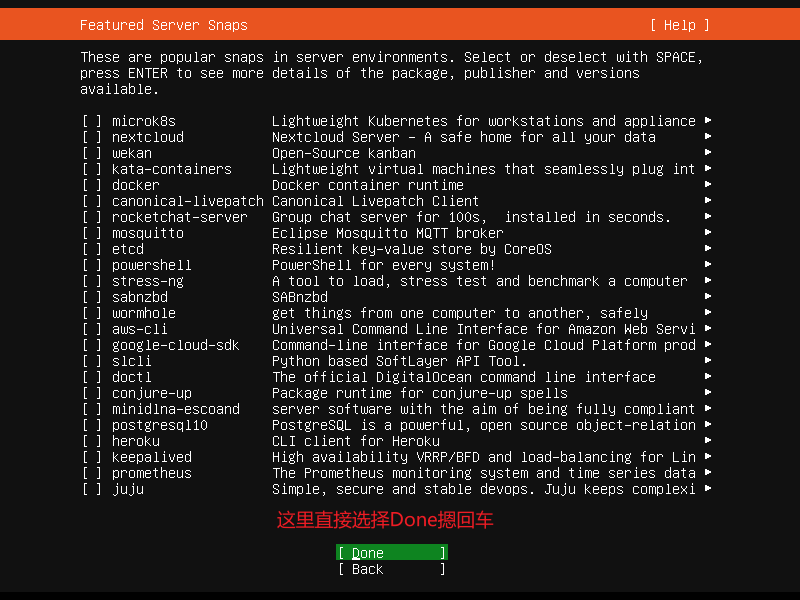The image size is (800, 600).
Task: Click "Eclipse Mosquitto MQTT broker" description
Action: pos(388,233)
